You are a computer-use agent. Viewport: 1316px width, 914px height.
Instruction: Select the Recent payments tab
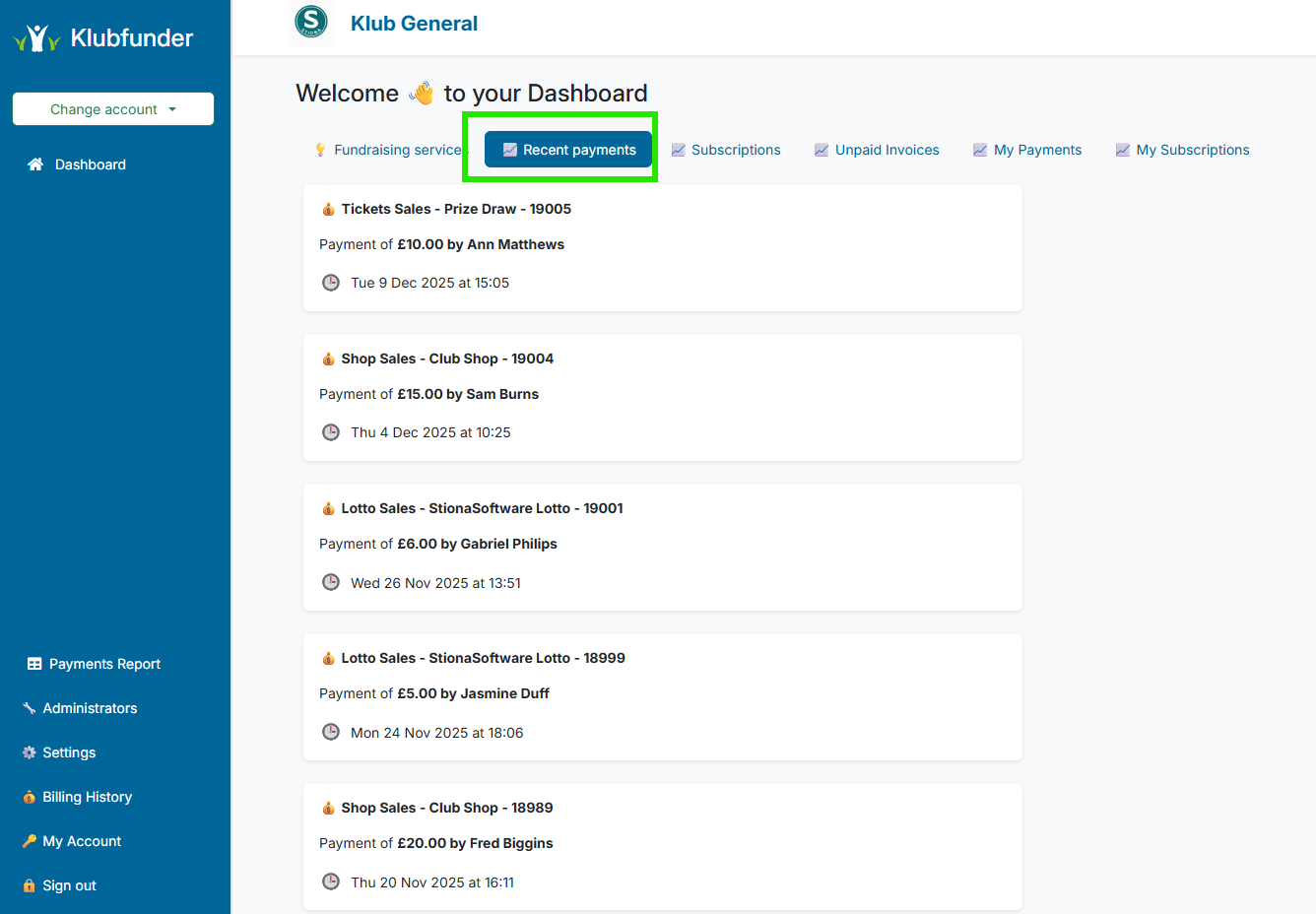click(x=568, y=150)
